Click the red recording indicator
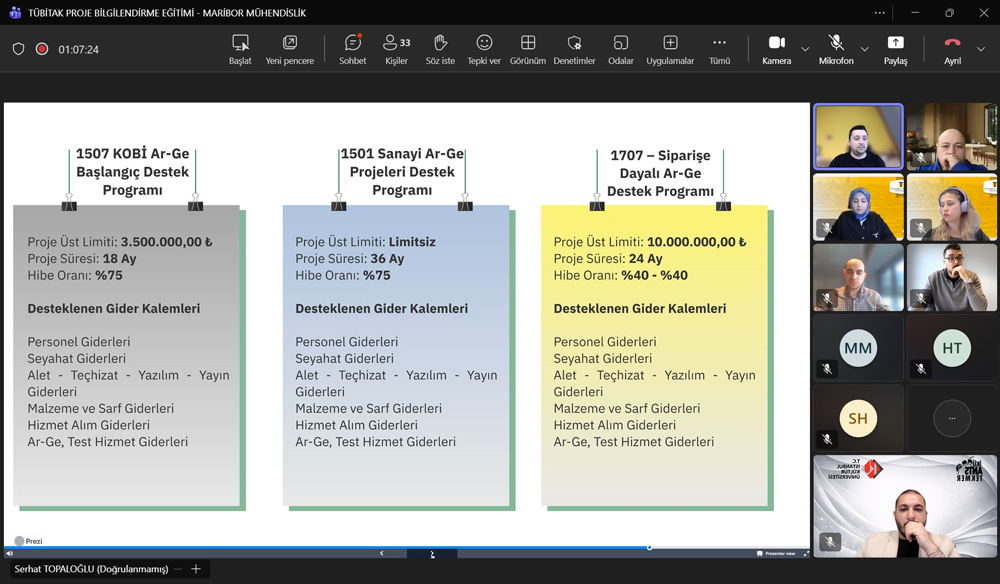Image resolution: width=1000 pixels, height=584 pixels. tap(42, 49)
